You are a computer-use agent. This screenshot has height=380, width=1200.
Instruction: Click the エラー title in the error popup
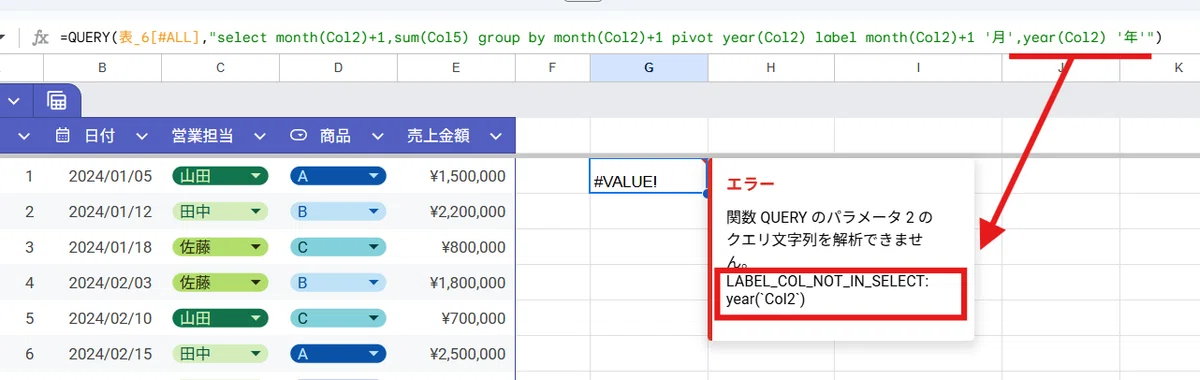click(749, 185)
